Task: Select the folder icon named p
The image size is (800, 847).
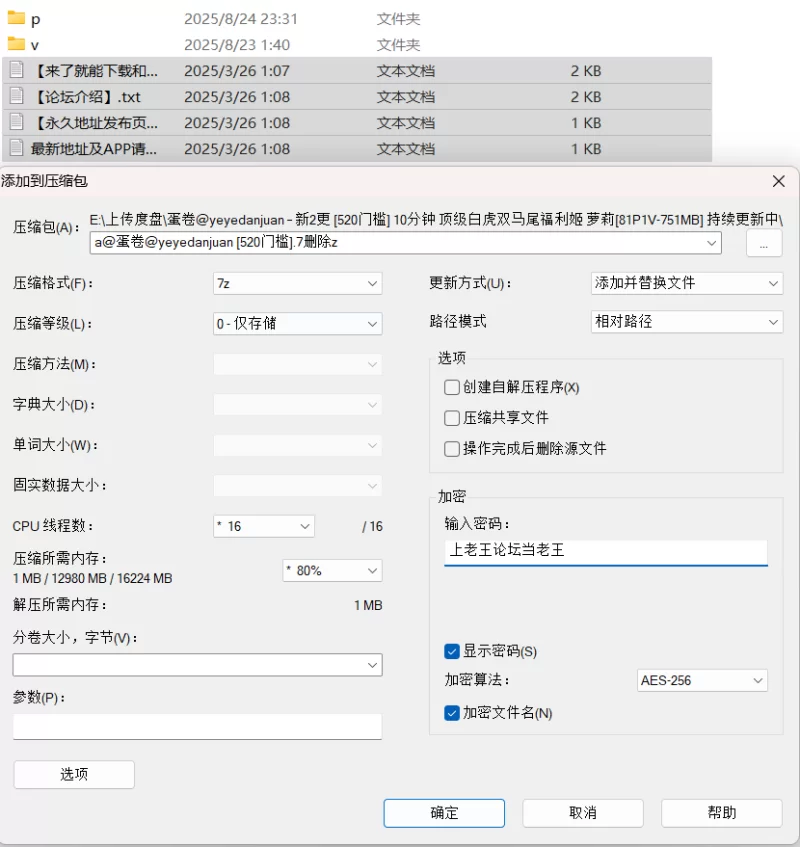Action: coord(16,18)
